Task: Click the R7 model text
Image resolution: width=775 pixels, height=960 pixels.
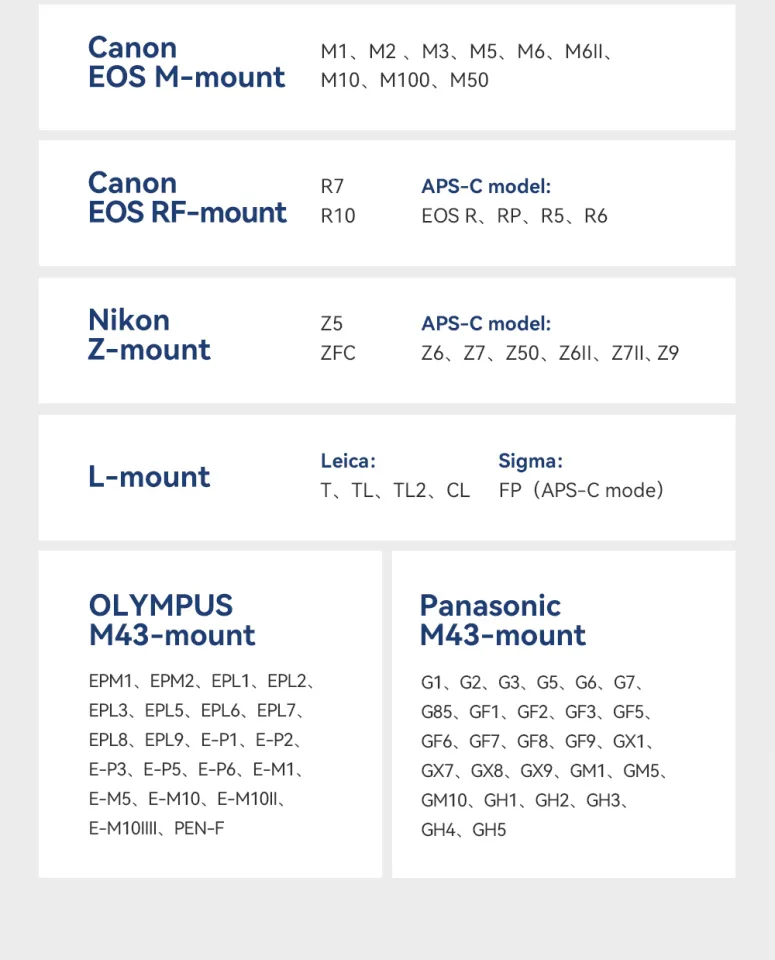Action: coord(332,186)
